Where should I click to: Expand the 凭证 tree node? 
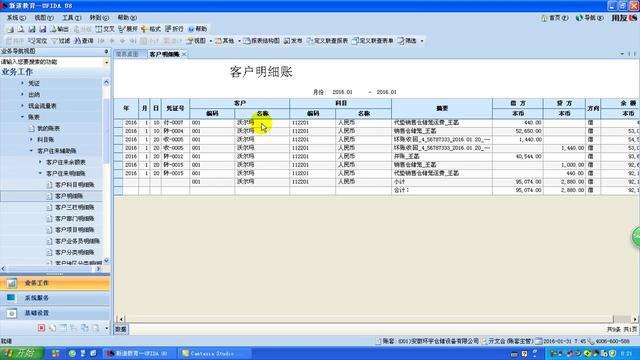22,83
